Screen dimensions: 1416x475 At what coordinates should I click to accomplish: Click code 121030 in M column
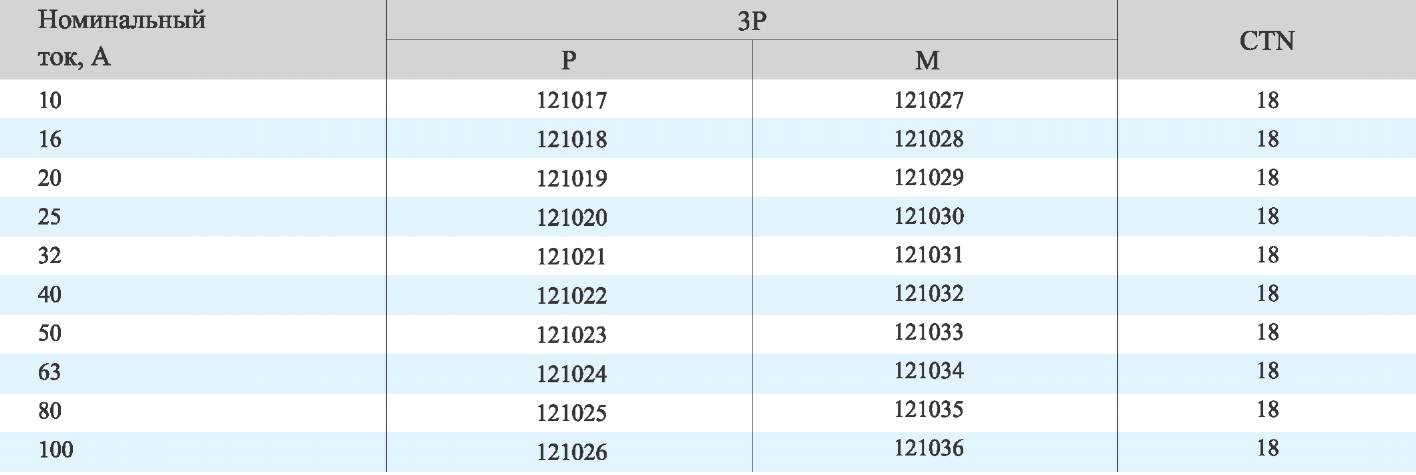(929, 216)
